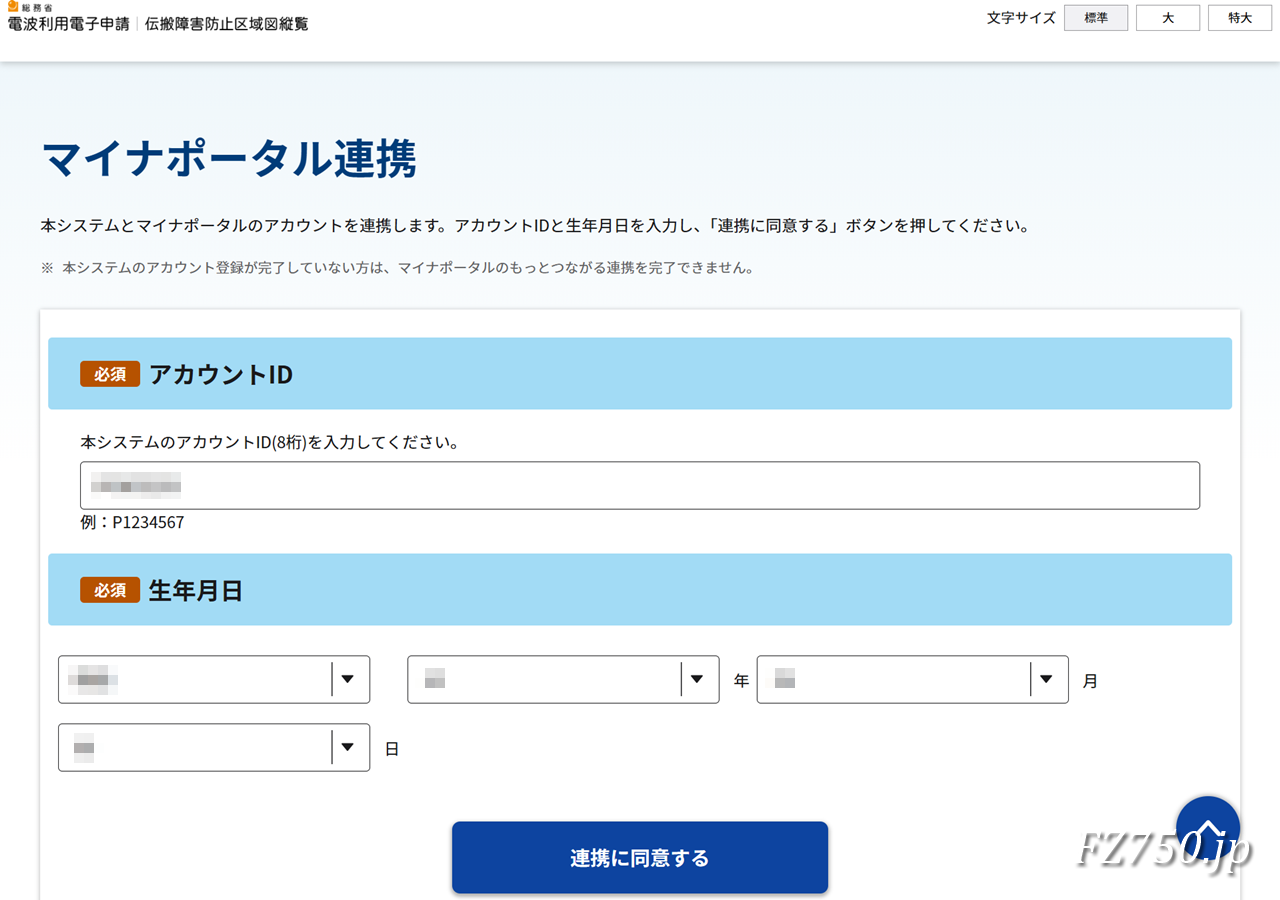Click the year field dropdown arrow icon
This screenshot has height=900, width=1280.
(697, 679)
